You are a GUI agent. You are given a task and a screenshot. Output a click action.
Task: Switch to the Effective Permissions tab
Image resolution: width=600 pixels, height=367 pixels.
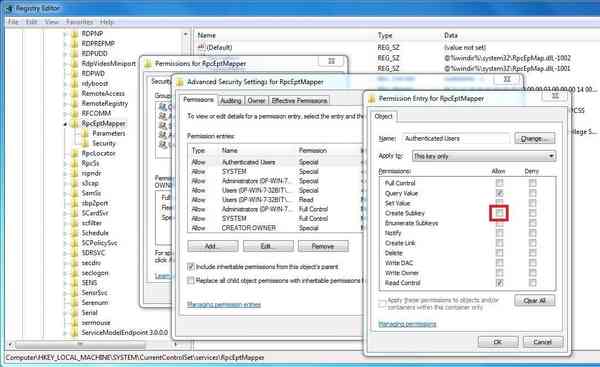click(299, 101)
